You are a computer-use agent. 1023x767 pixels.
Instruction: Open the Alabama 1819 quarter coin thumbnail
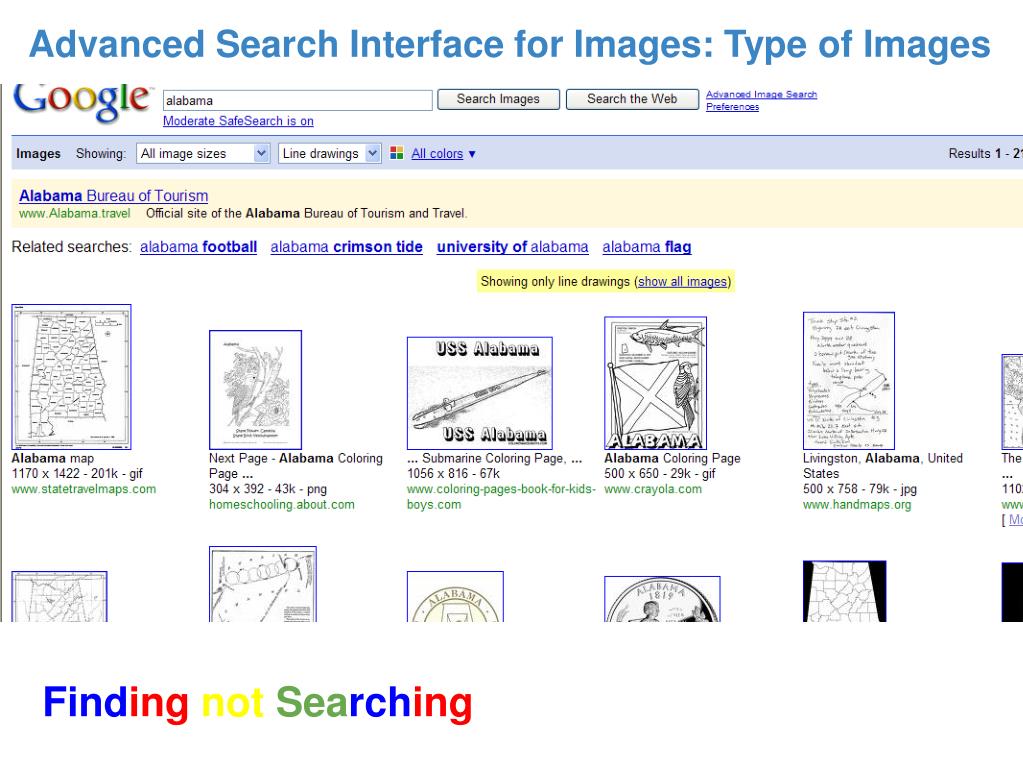[x=662, y=599]
